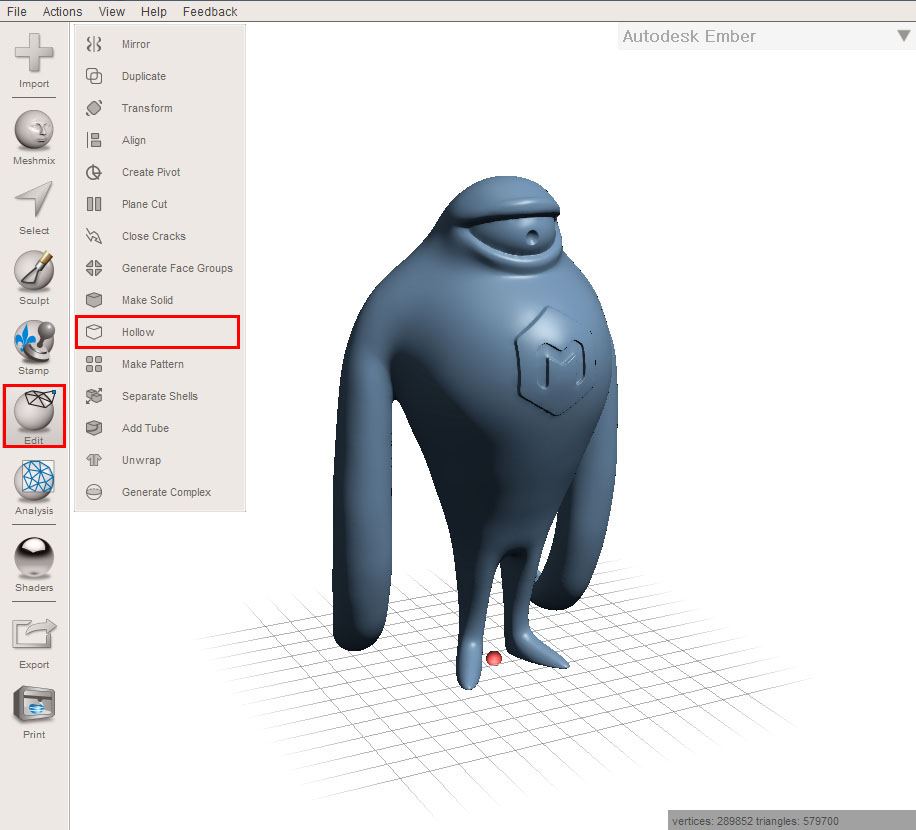This screenshot has width=916, height=830.
Task: Open the Print tool
Action: [x=34, y=713]
